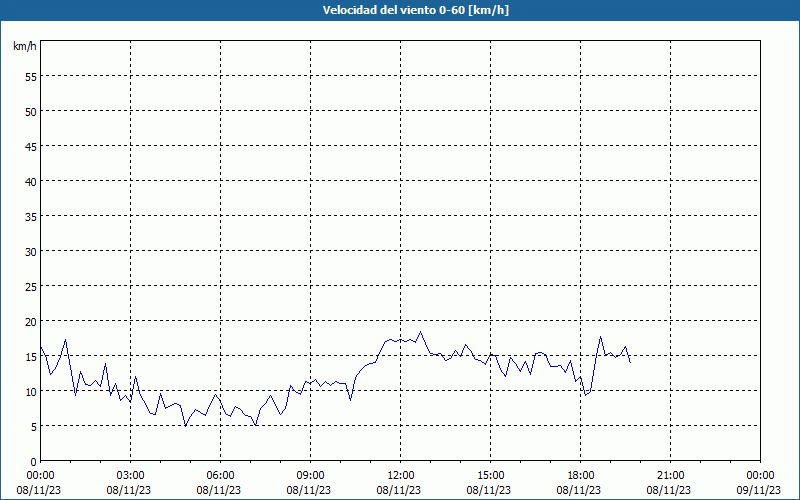Select the "08/11/23" date under 03:00
Viewport: 800px width, 500px height.
pyautogui.click(x=129, y=490)
